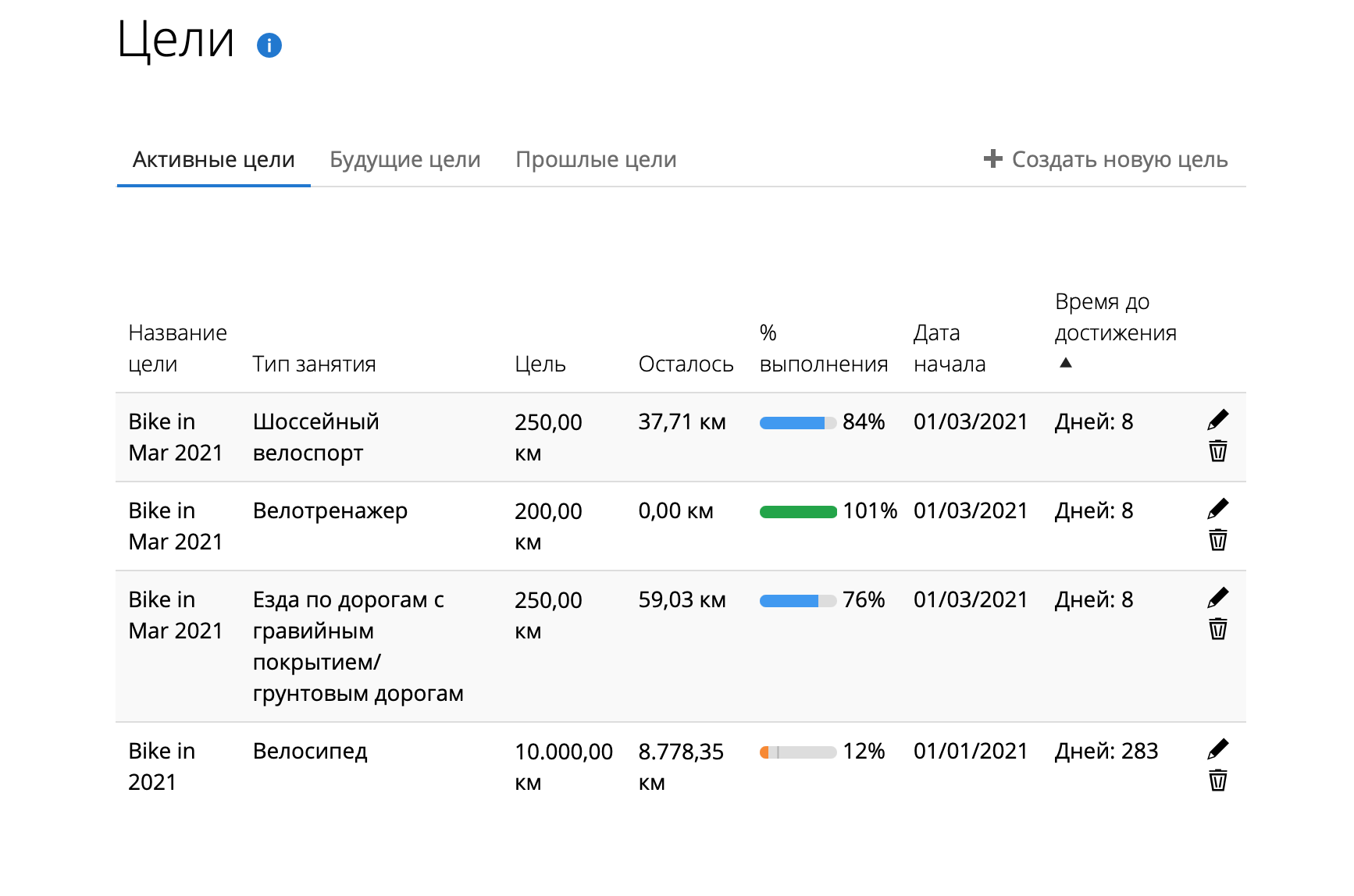
Task: Sort by the Дата начала column header
Action: pyautogui.click(x=950, y=348)
